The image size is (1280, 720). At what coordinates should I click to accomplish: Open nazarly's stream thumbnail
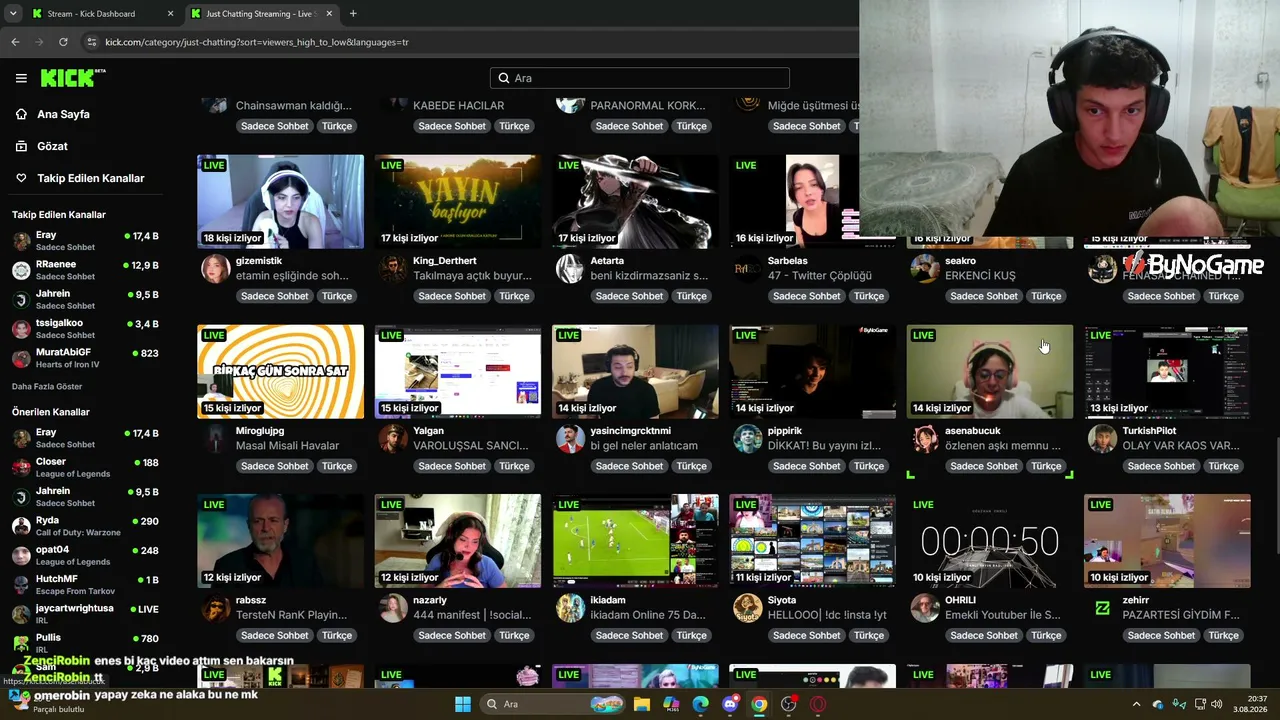point(458,541)
